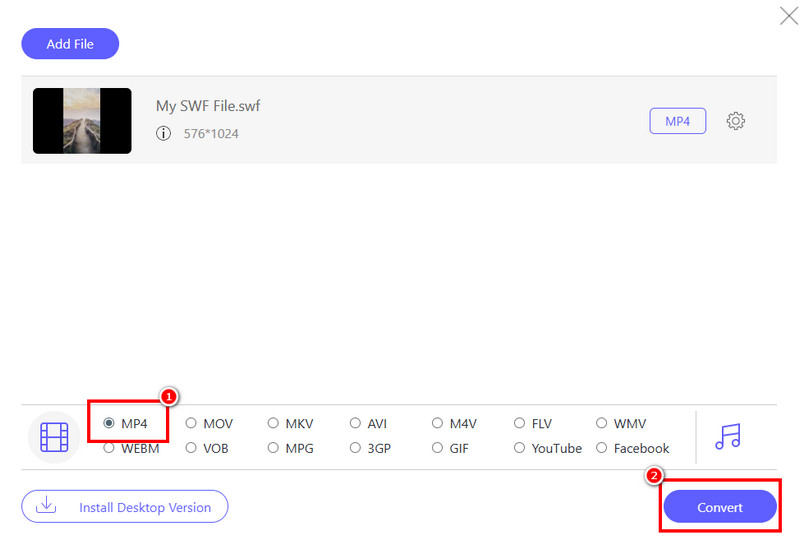Pick the AVI format radio button
This screenshot has height=545, width=800.
pos(355,424)
